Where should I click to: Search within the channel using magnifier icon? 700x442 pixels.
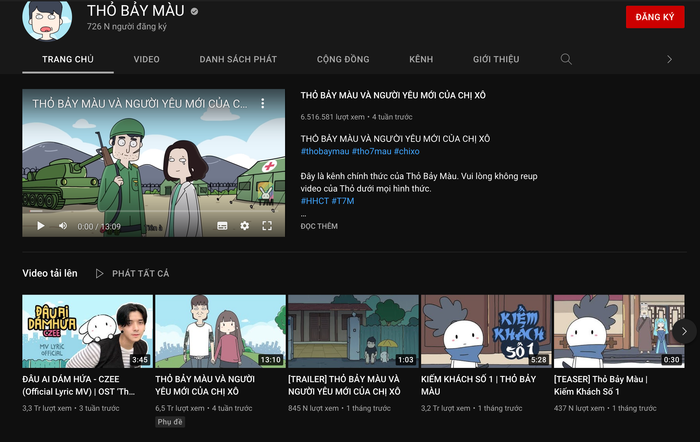pyautogui.click(x=566, y=59)
